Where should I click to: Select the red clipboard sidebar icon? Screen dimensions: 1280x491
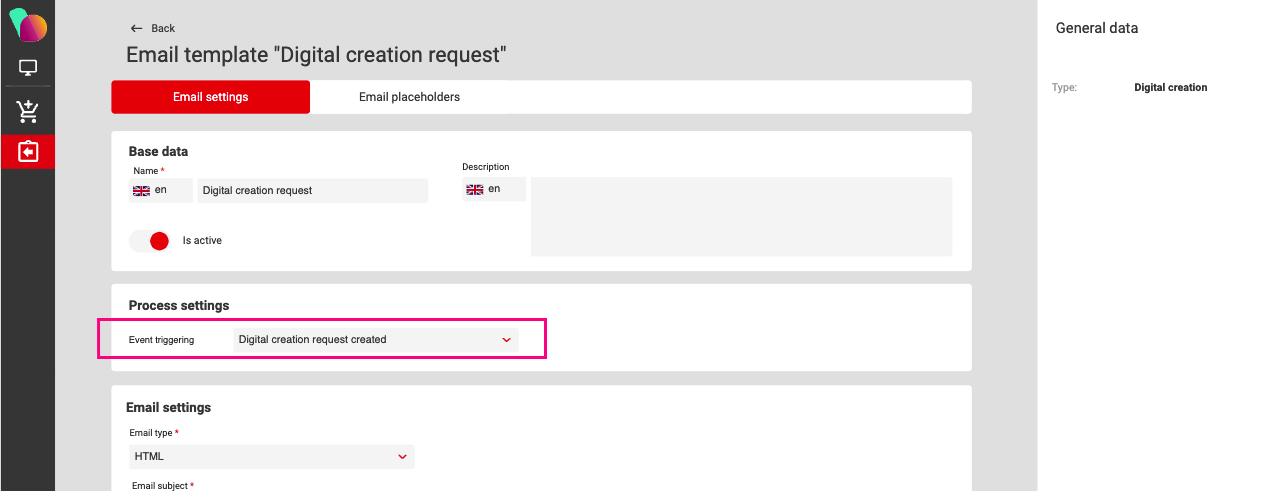pos(28,152)
